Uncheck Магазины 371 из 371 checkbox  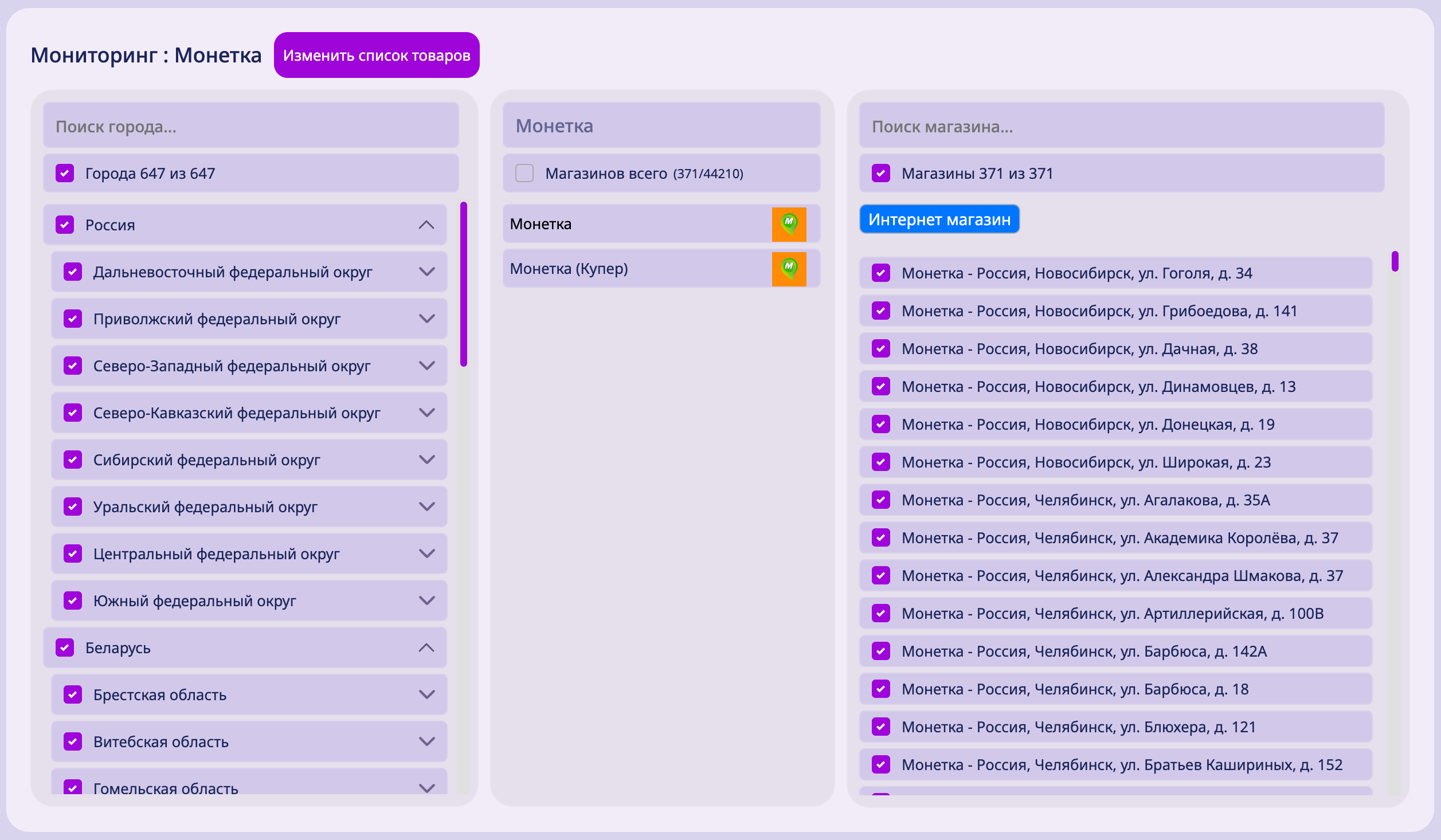(881, 173)
